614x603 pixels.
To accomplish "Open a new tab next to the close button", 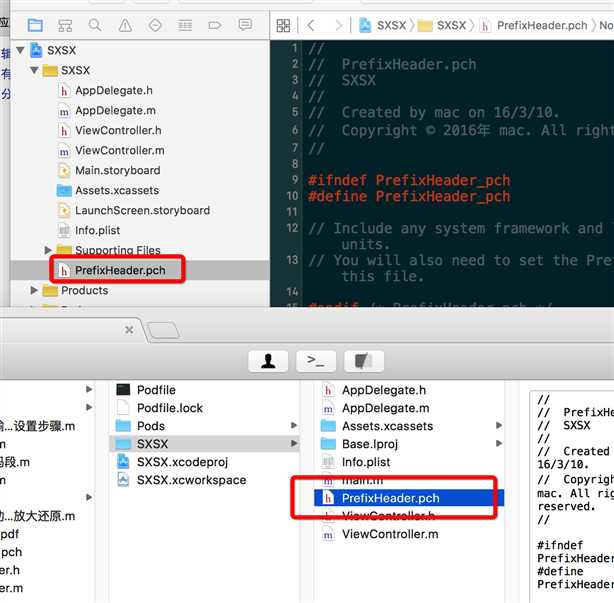I will tap(163, 330).
